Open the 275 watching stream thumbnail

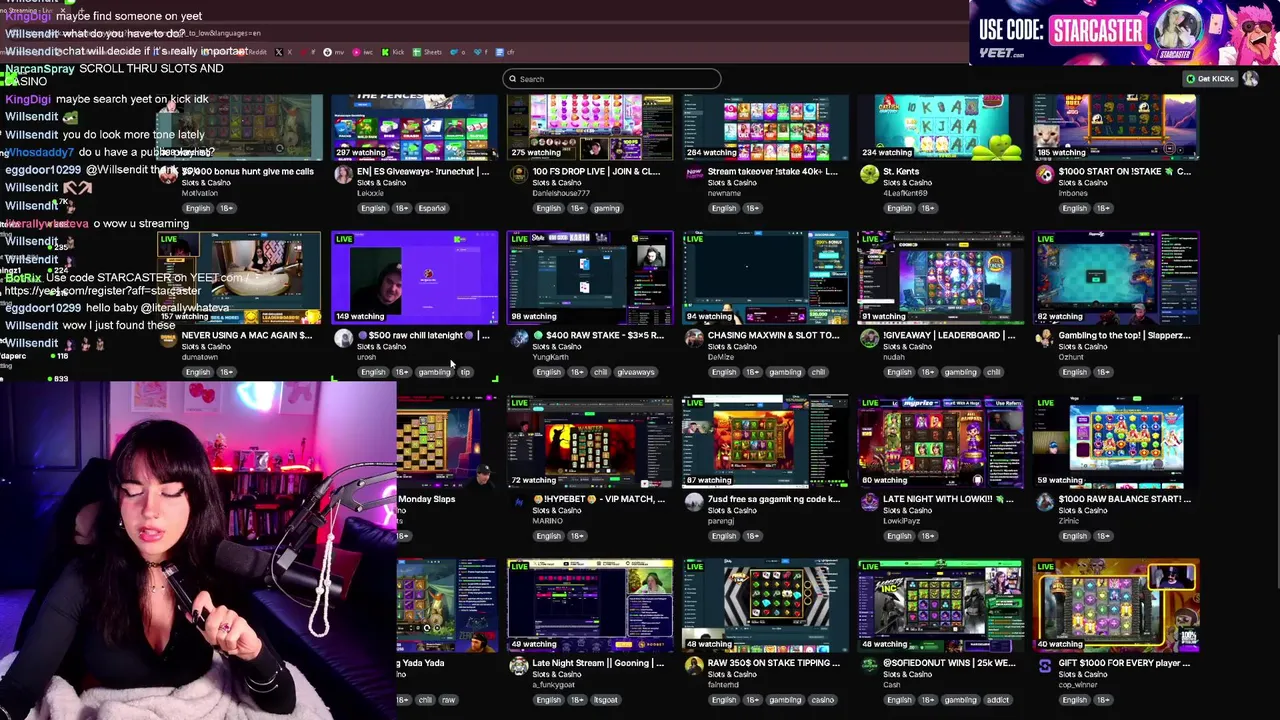click(x=590, y=127)
